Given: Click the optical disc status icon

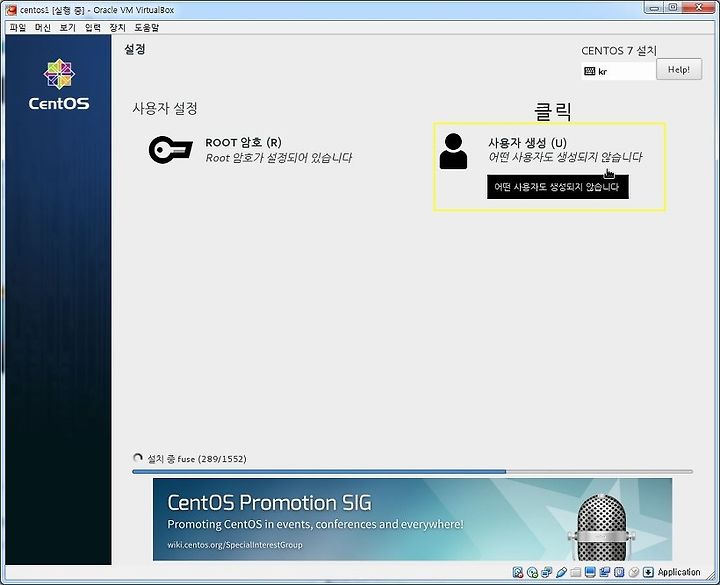Looking at the screenshot, I should point(532,572).
